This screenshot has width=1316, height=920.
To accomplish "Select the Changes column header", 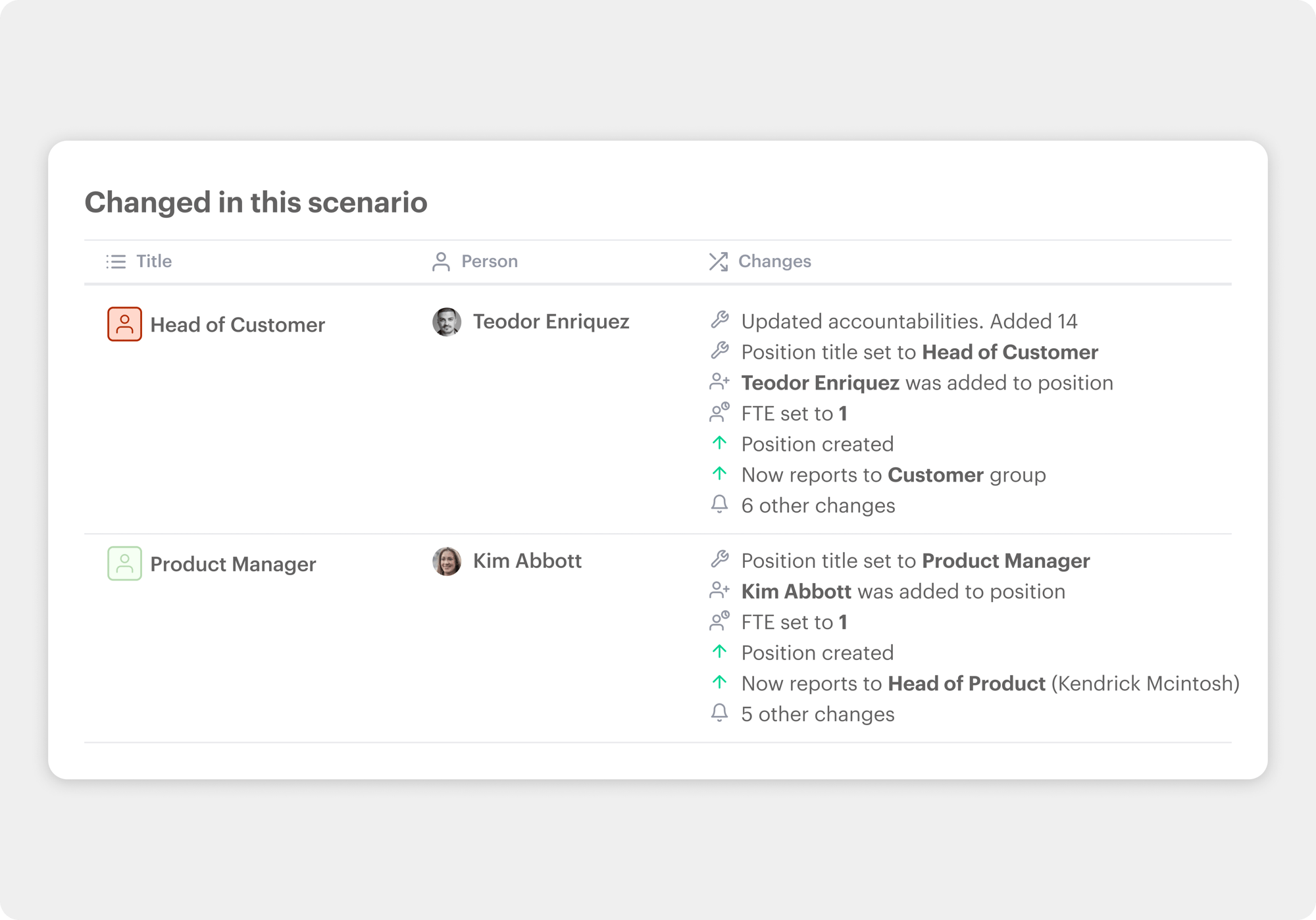I will click(774, 261).
